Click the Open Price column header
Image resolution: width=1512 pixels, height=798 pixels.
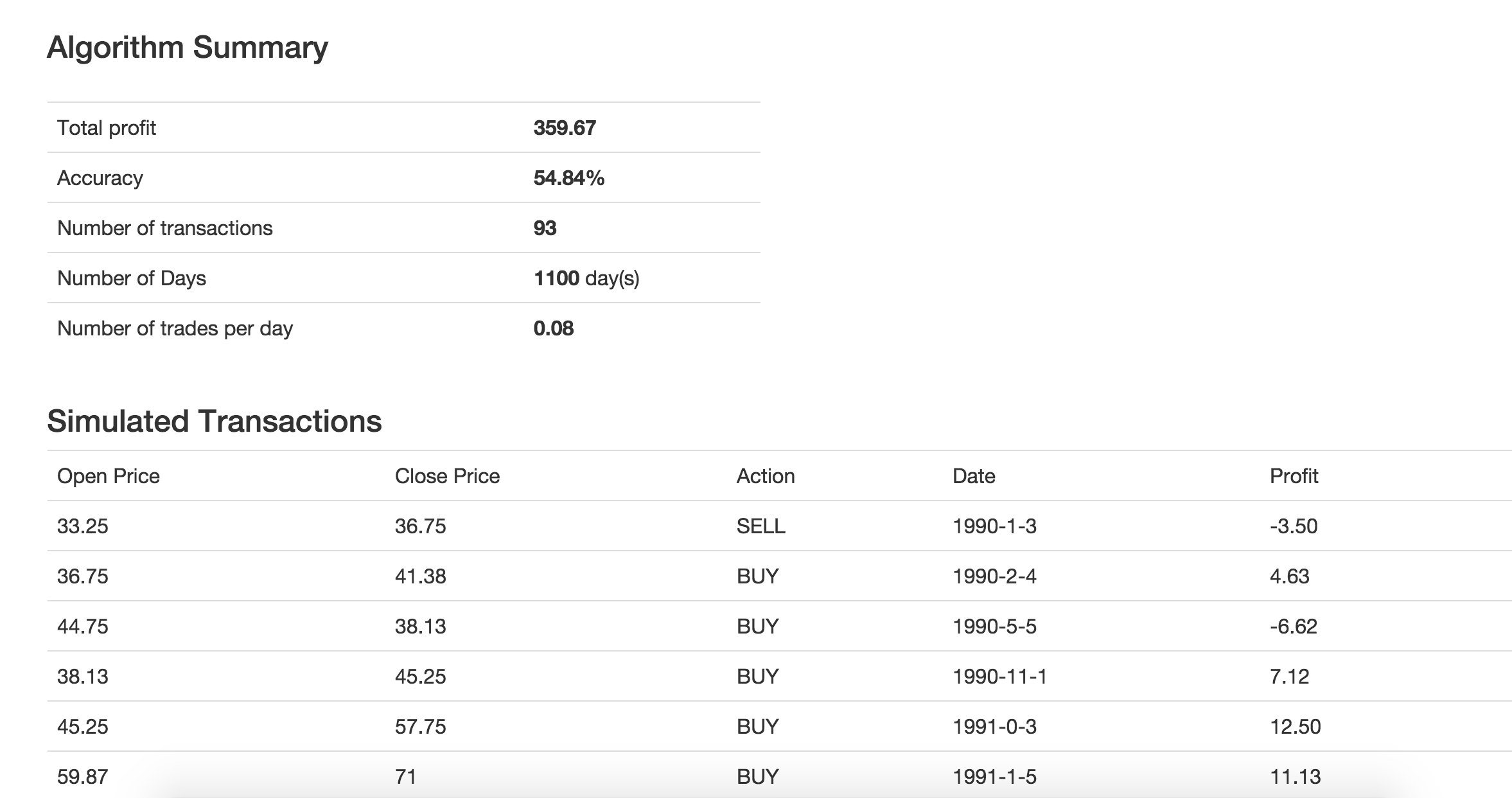pyautogui.click(x=108, y=476)
